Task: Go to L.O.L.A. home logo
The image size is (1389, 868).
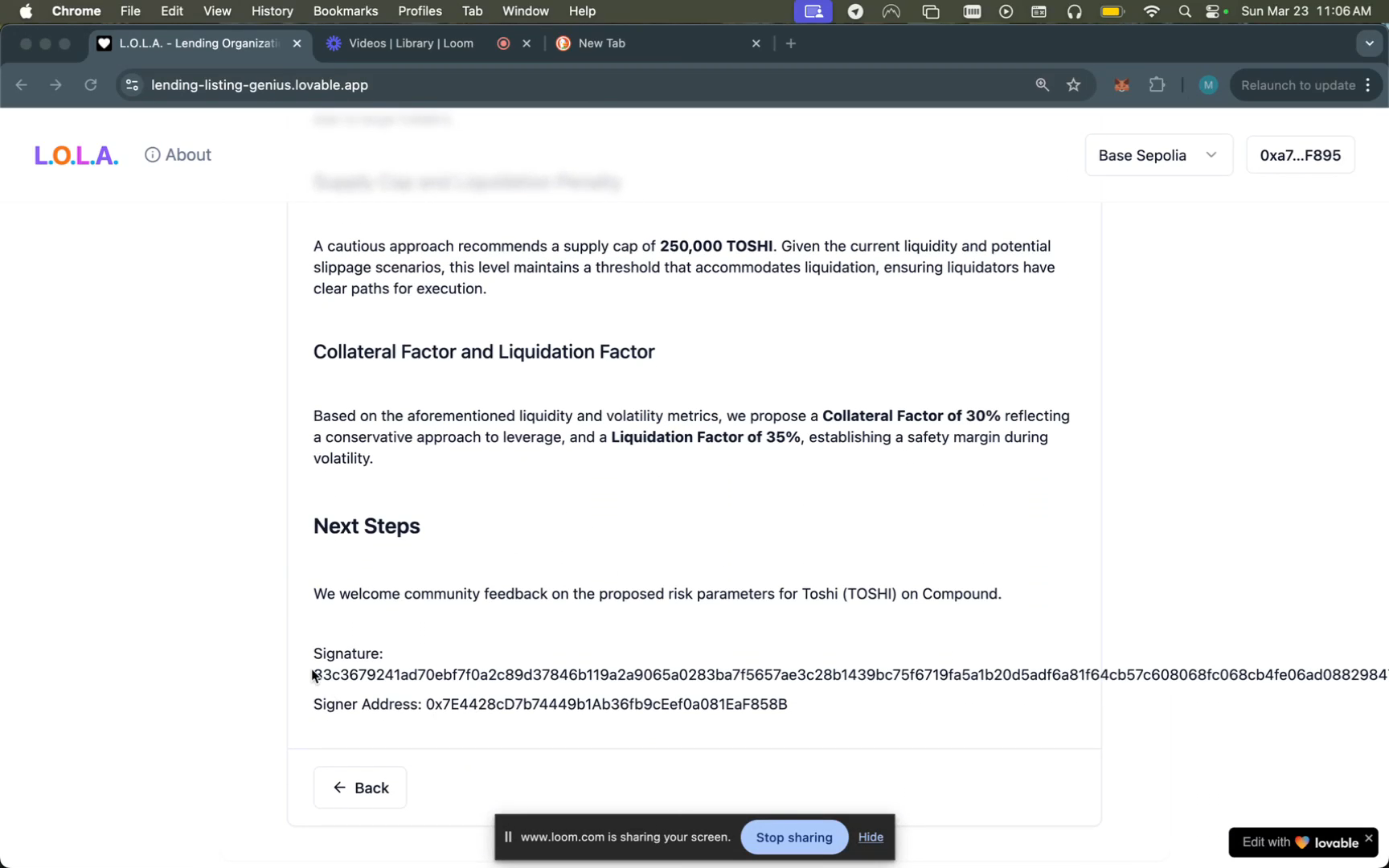Action: pyautogui.click(x=76, y=155)
